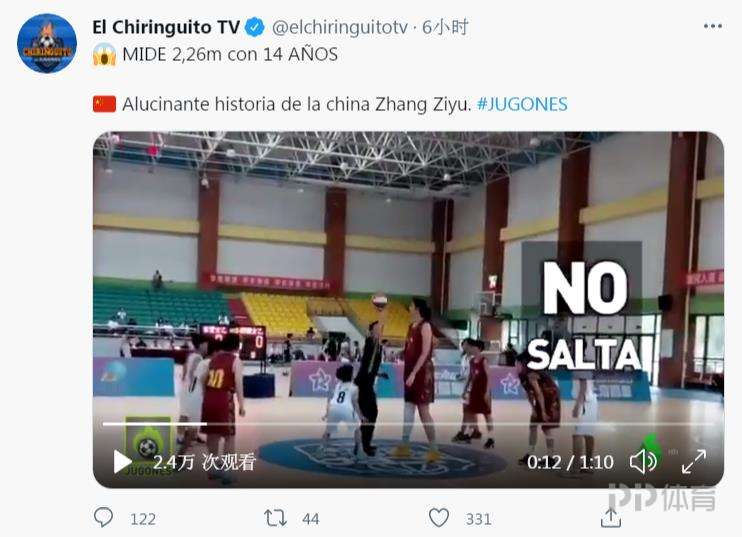Like the tweet with the heart icon
Image resolution: width=742 pixels, height=537 pixels.
pos(439,518)
